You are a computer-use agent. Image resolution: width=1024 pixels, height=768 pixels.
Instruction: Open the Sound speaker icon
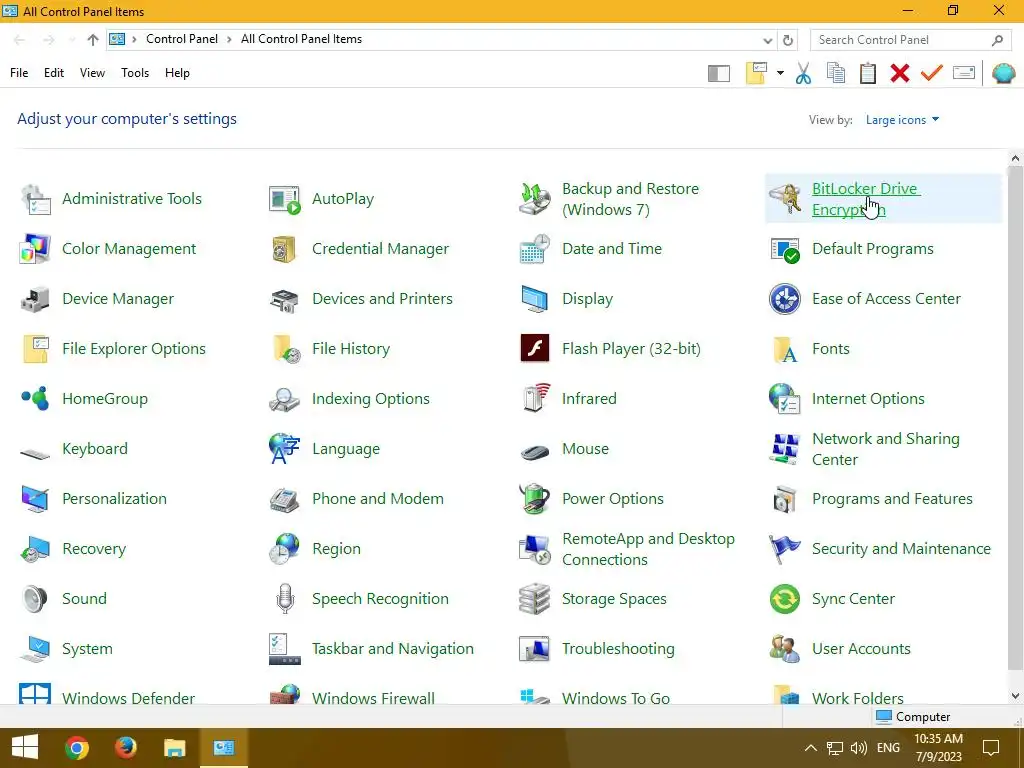[x=35, y=599]
